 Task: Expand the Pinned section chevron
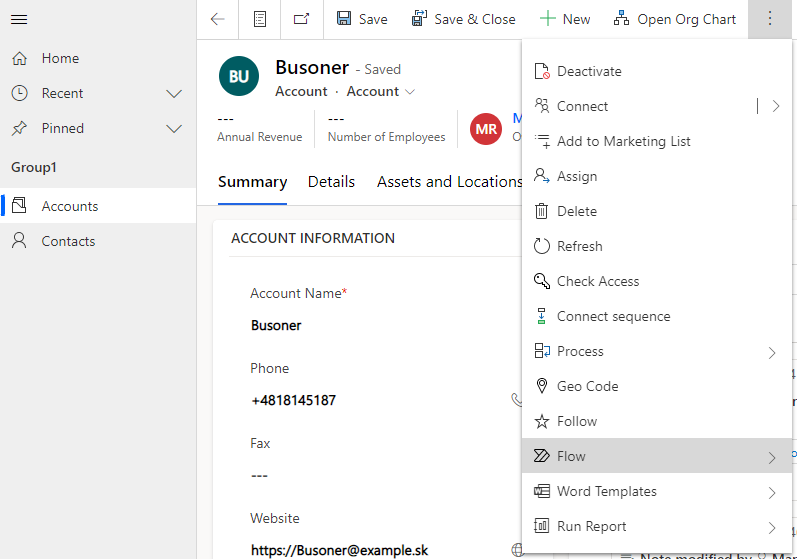click(174, 129)
